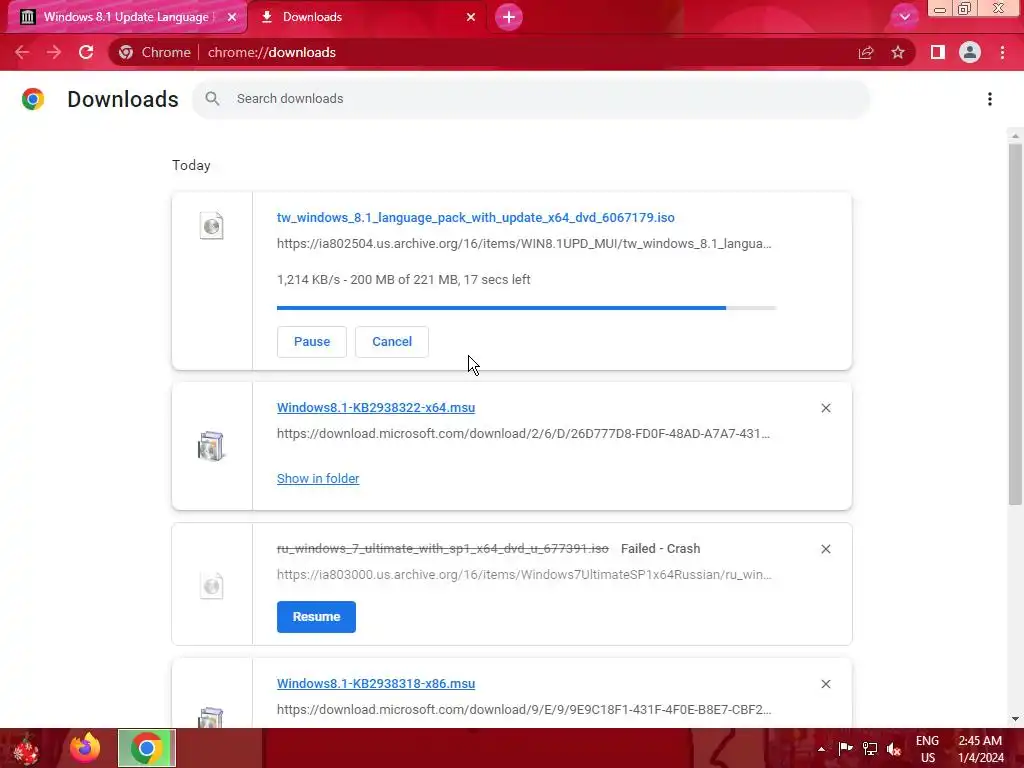
Task: Expand the tab search dropdown arrow
Action: [x=904, y=17]
